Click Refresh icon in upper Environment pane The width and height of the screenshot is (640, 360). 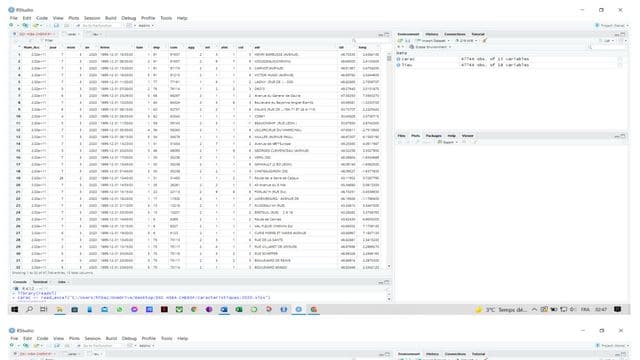pos(621,40)
